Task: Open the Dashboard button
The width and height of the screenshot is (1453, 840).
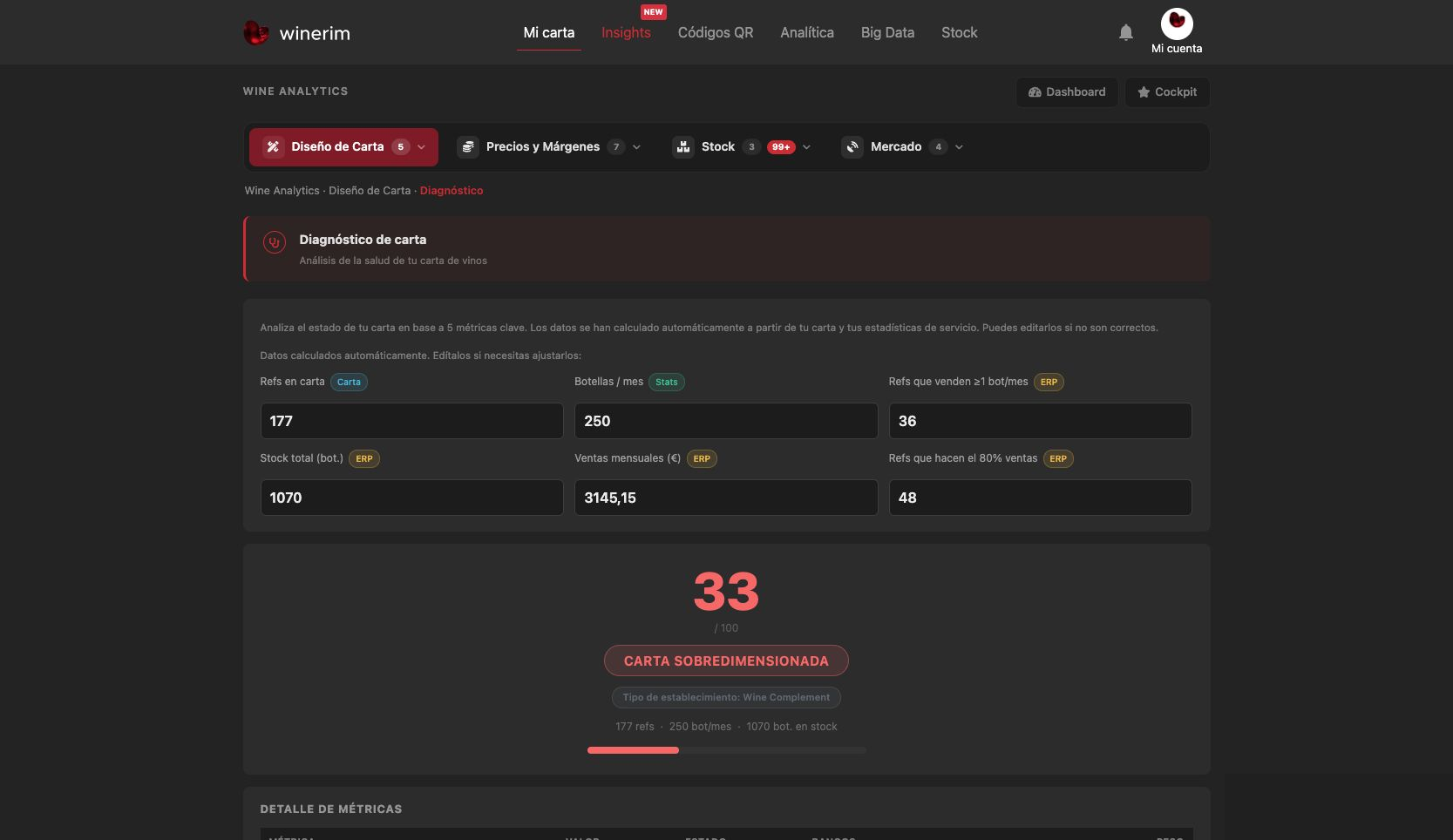Action: (x=1067, y=92)
